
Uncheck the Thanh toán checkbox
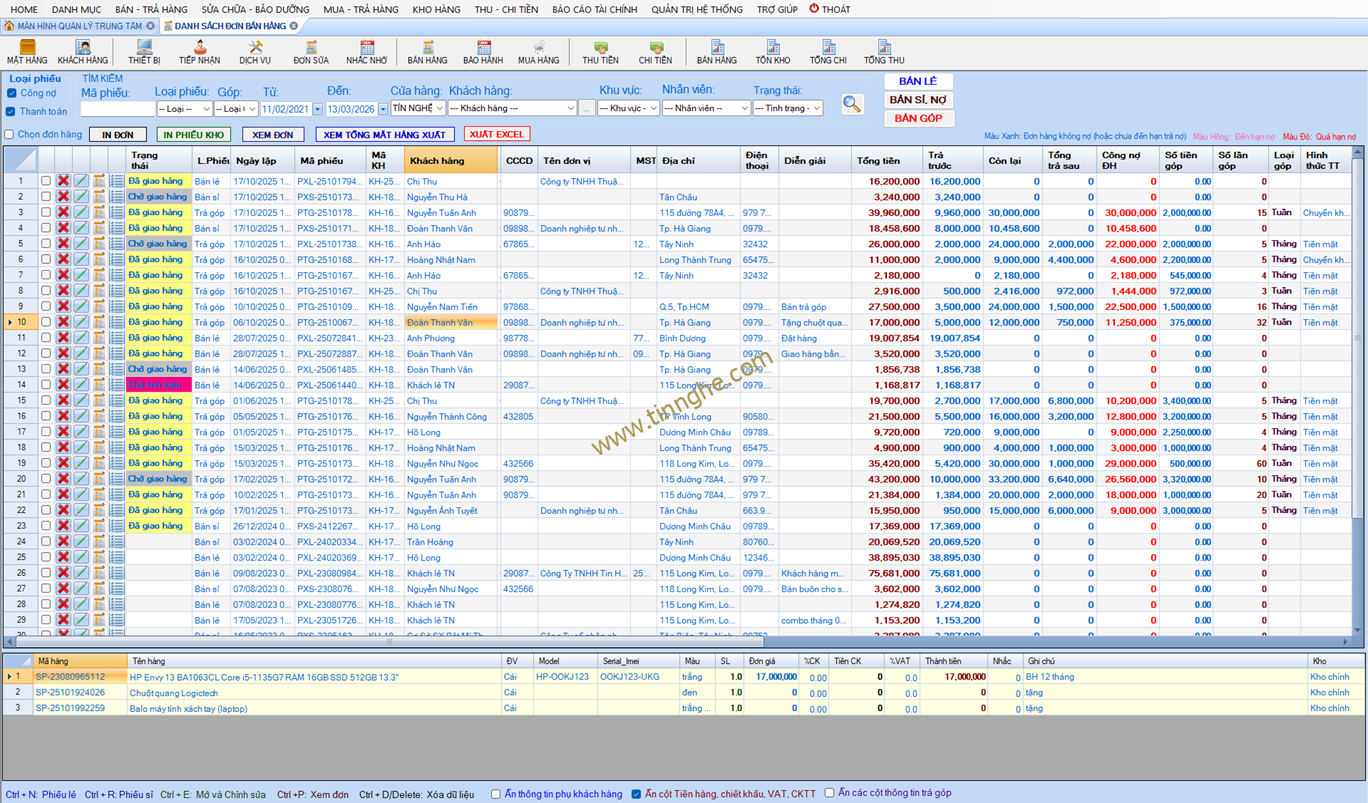(11, 112)
